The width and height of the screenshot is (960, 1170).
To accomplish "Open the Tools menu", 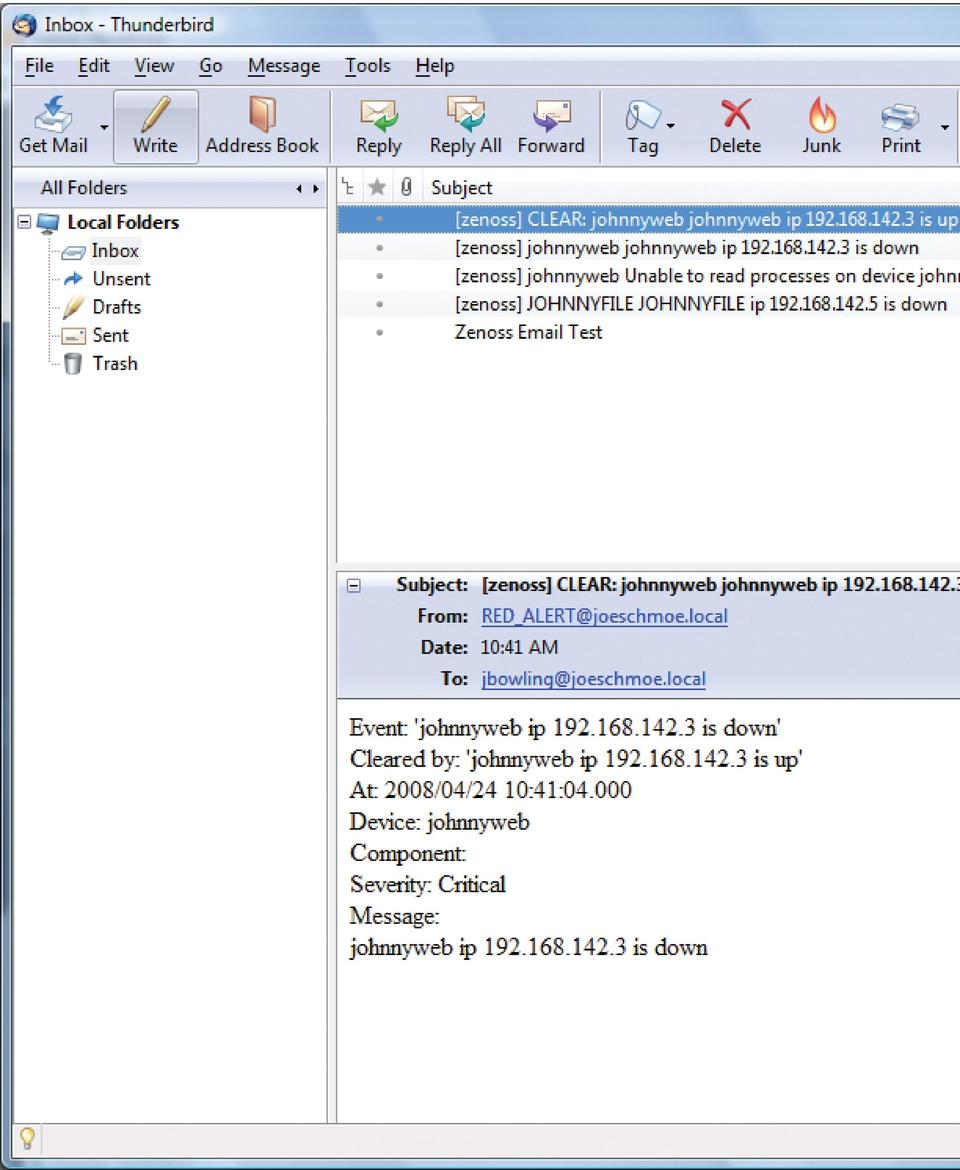I will click(x=367, y=66).
